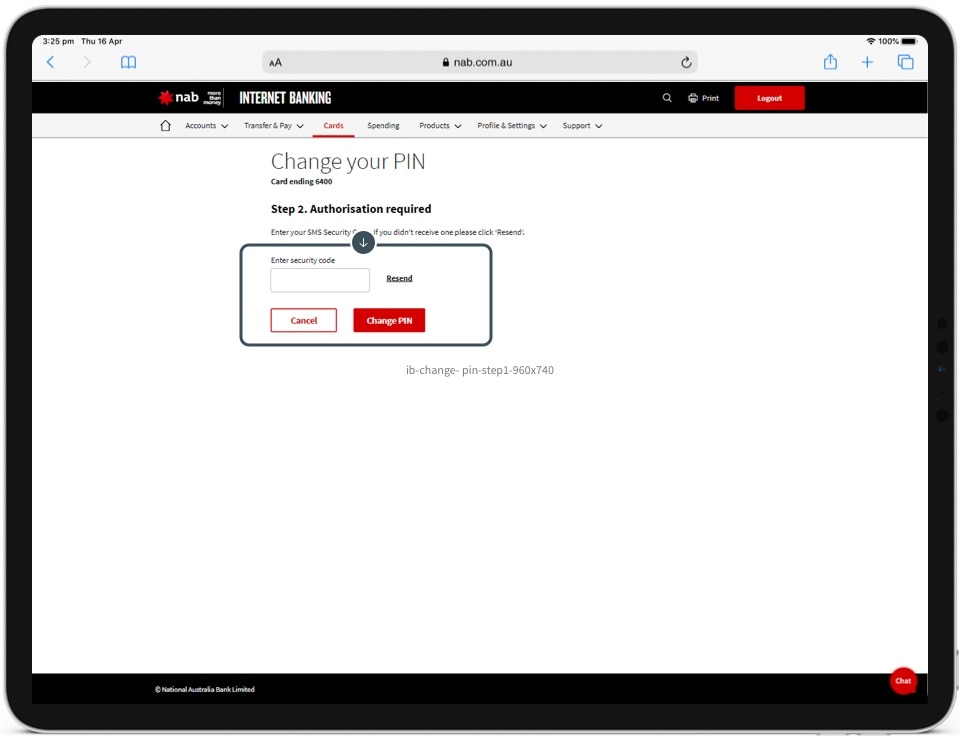Click the dark download arrow over the form
The image size is (960, 740).
click(363, 242)
